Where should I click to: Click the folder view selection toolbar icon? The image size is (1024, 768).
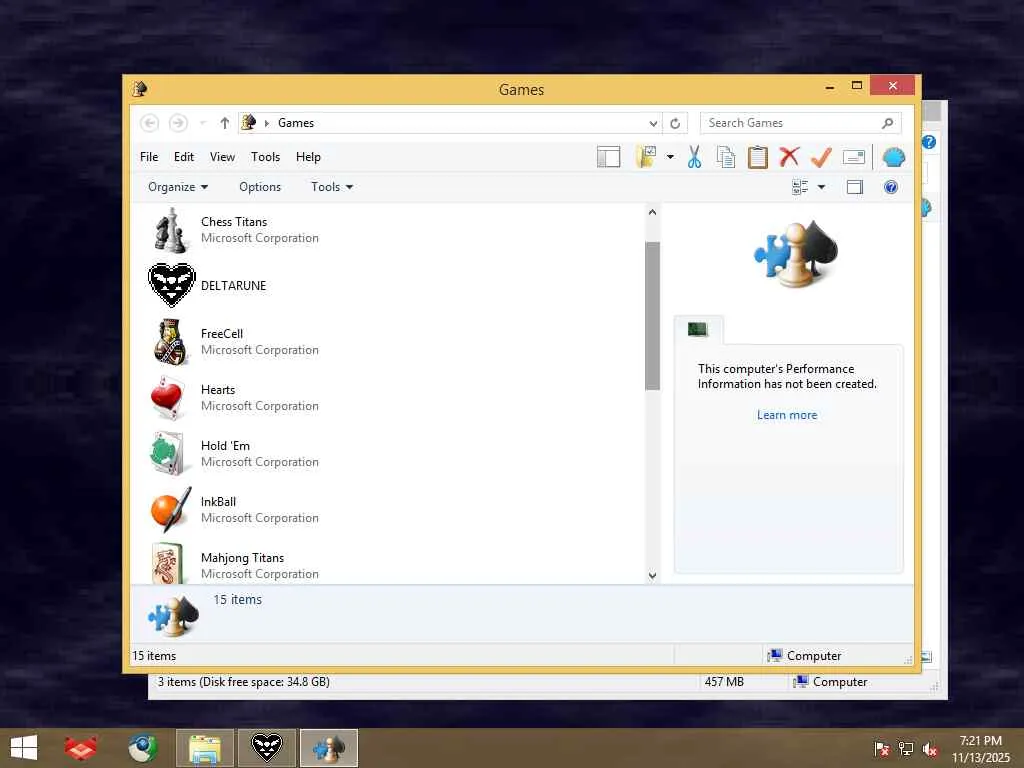click(646, 157)
